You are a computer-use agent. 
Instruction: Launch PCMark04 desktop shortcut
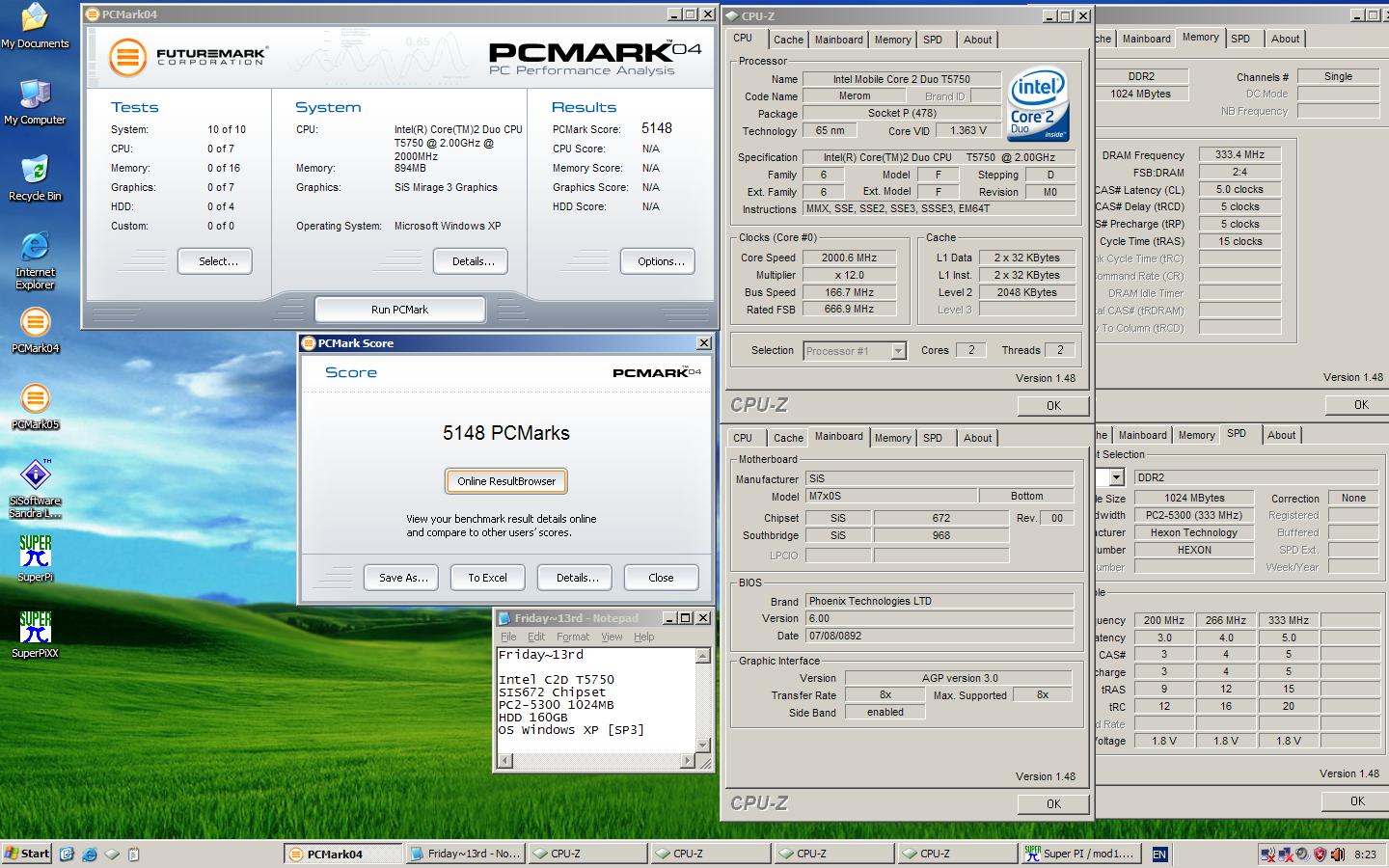click(35, 331)
